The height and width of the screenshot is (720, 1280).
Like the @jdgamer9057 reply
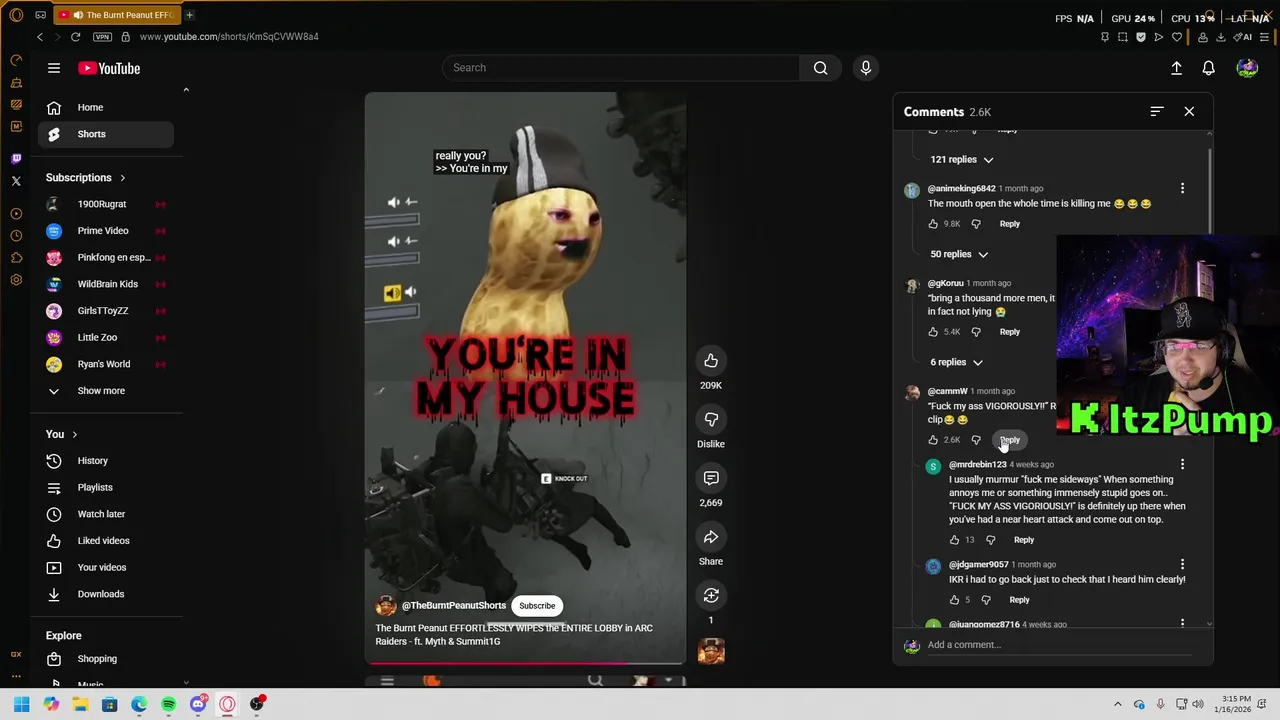(954, 600)
